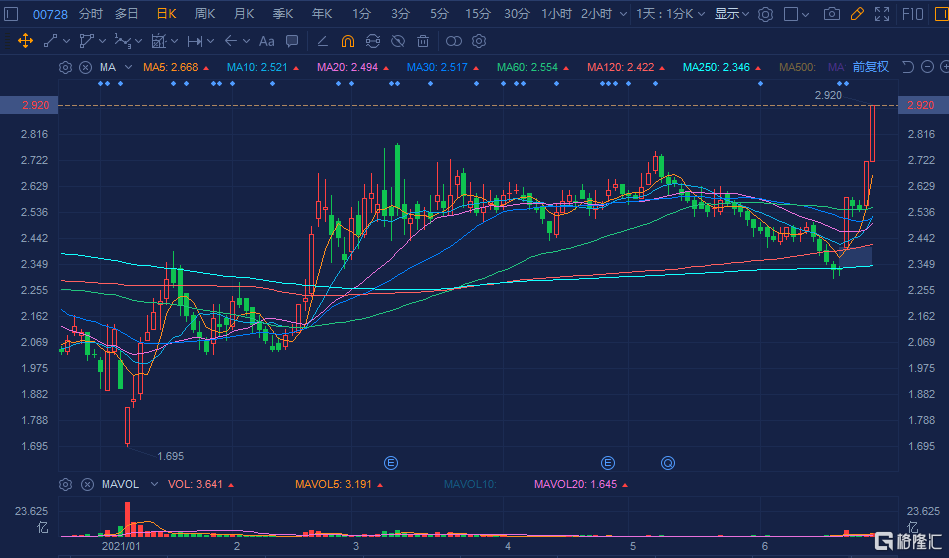Viewport: 949px width, 558px height.
Task: Open F10 company info
Action: tap(913, 14)
